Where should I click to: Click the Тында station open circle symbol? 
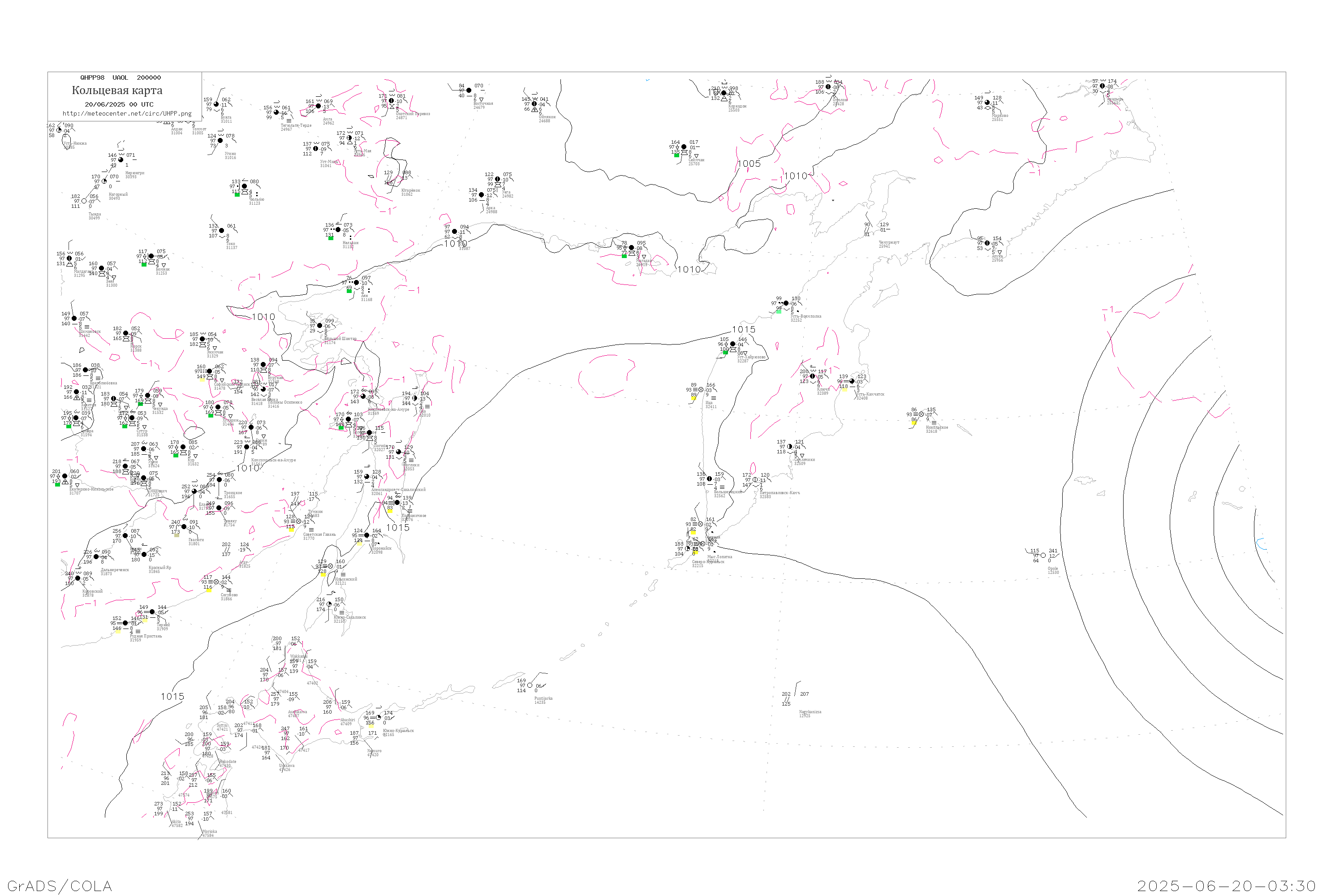(x=84, y=201)
